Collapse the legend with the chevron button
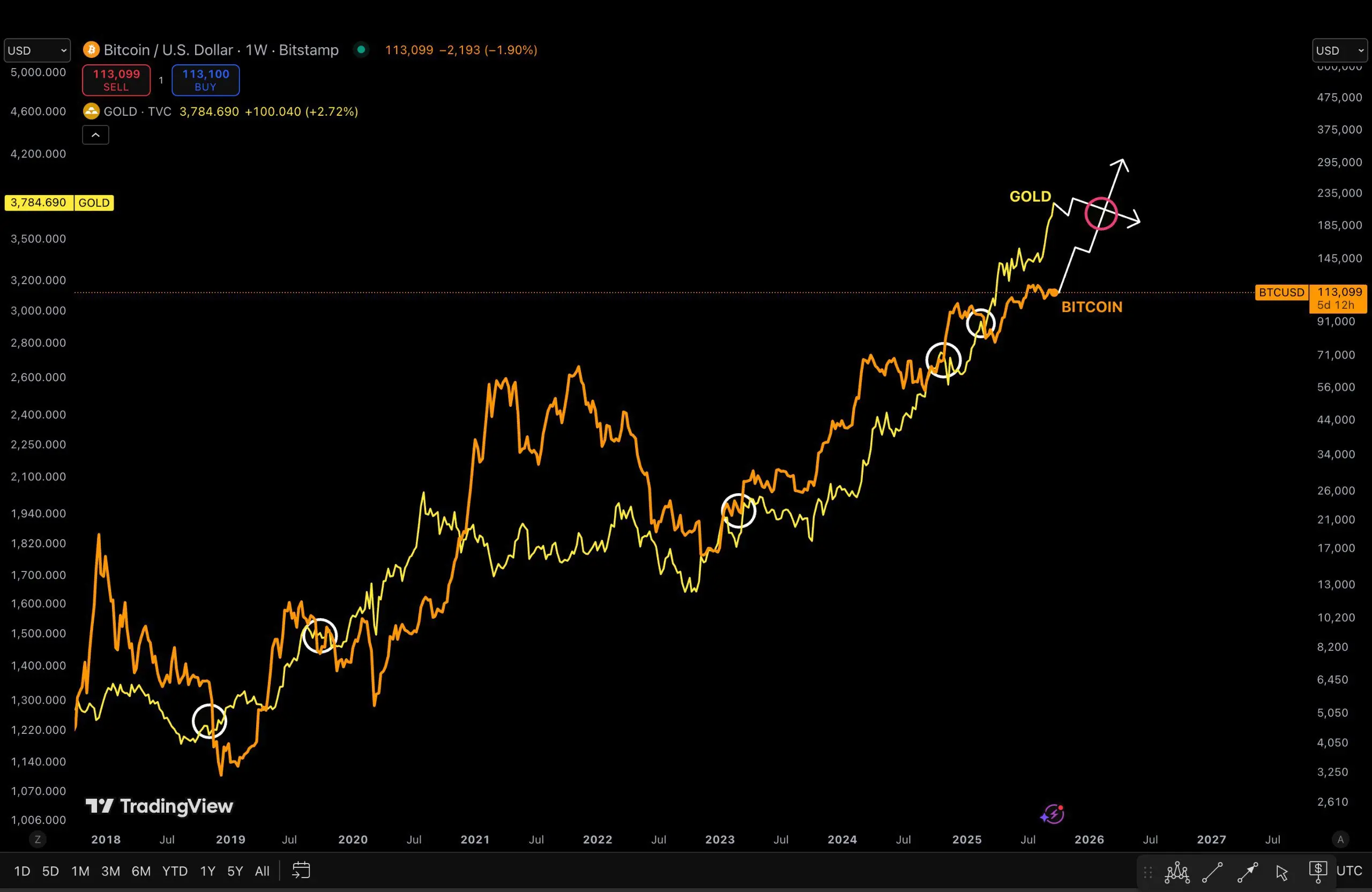1372x892 pixels. click(x=96, y=135)
